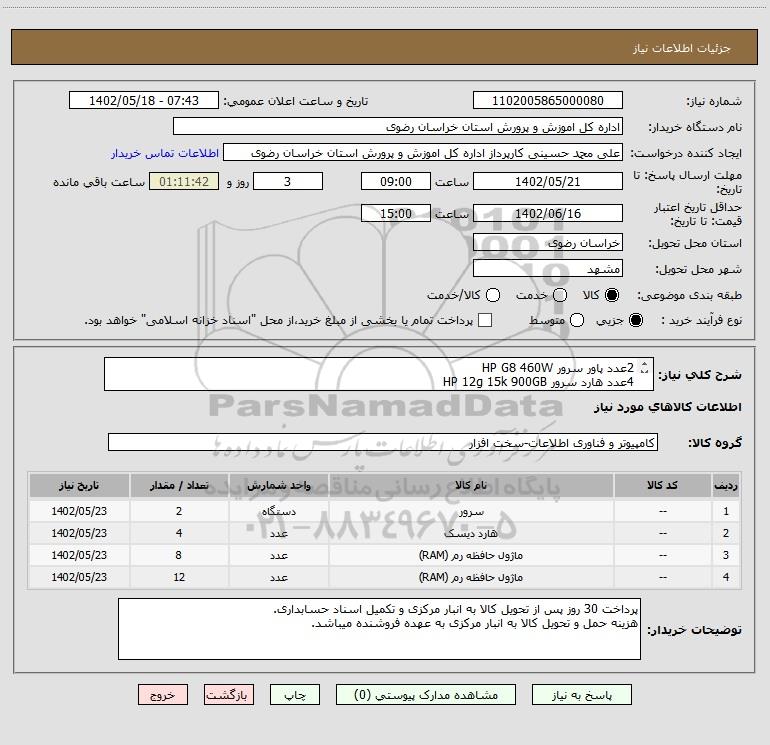Viewport: 770px width, 745px height.
Task: Select the 'هارد دیسک' item name cell
Action: coord(471,533)
